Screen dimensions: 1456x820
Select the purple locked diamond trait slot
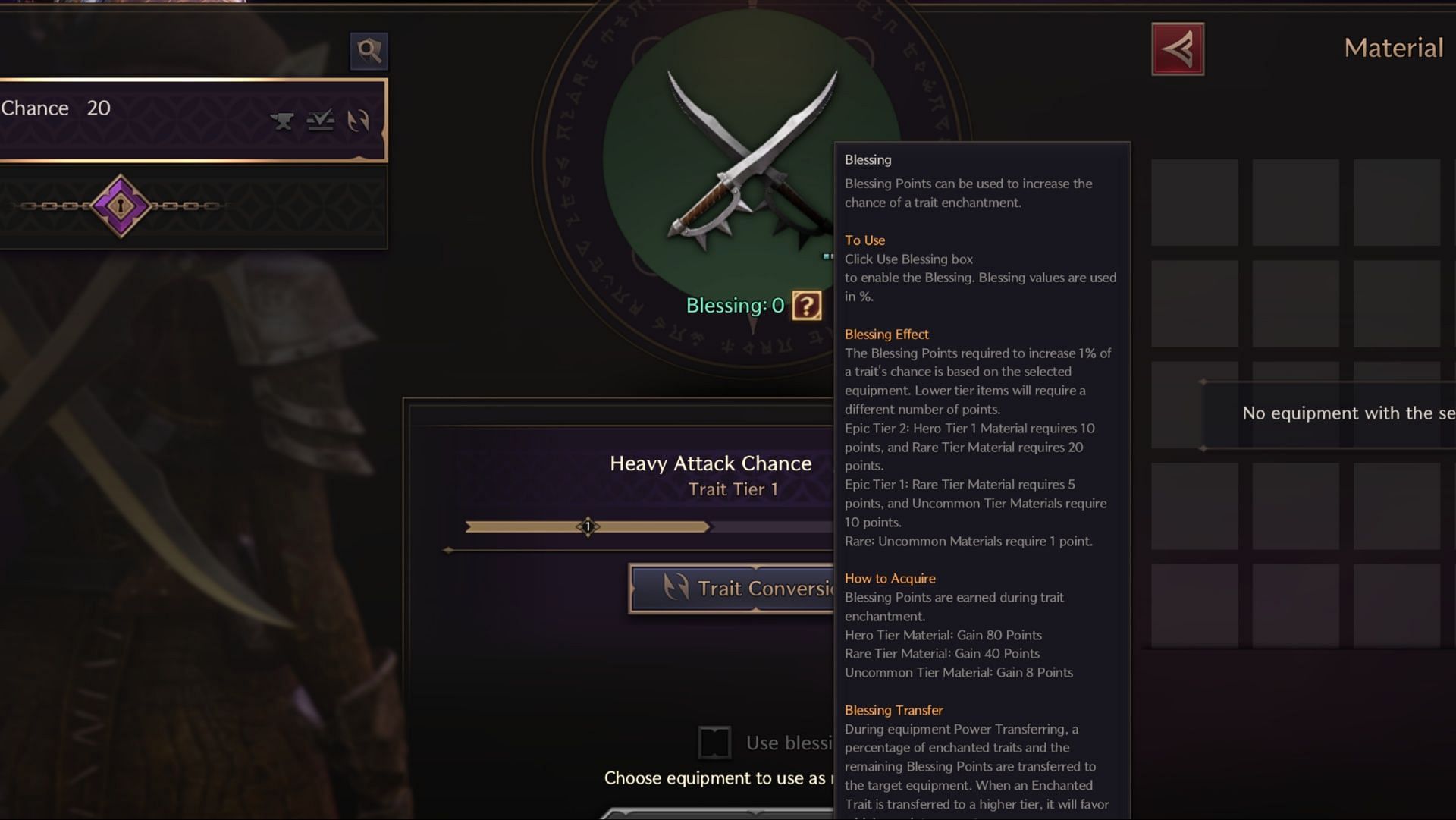pos(121,206)
